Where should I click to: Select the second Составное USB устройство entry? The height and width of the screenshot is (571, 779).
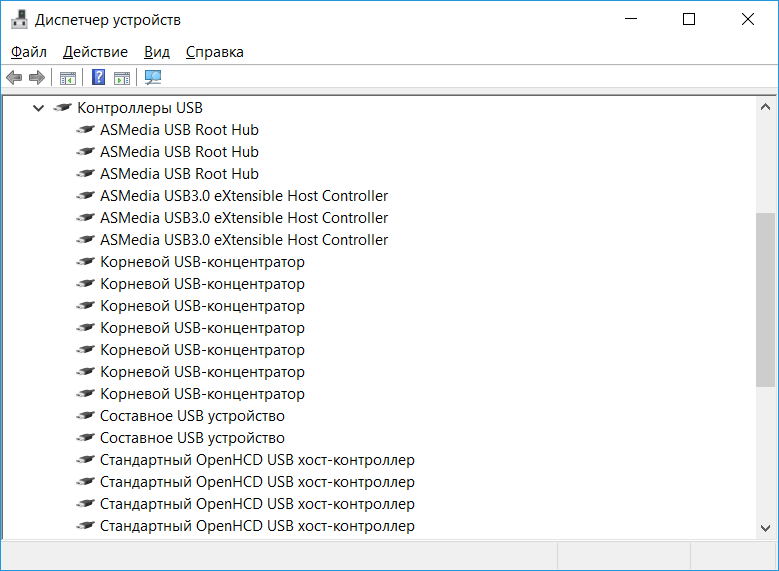click(x=192, y=438)
